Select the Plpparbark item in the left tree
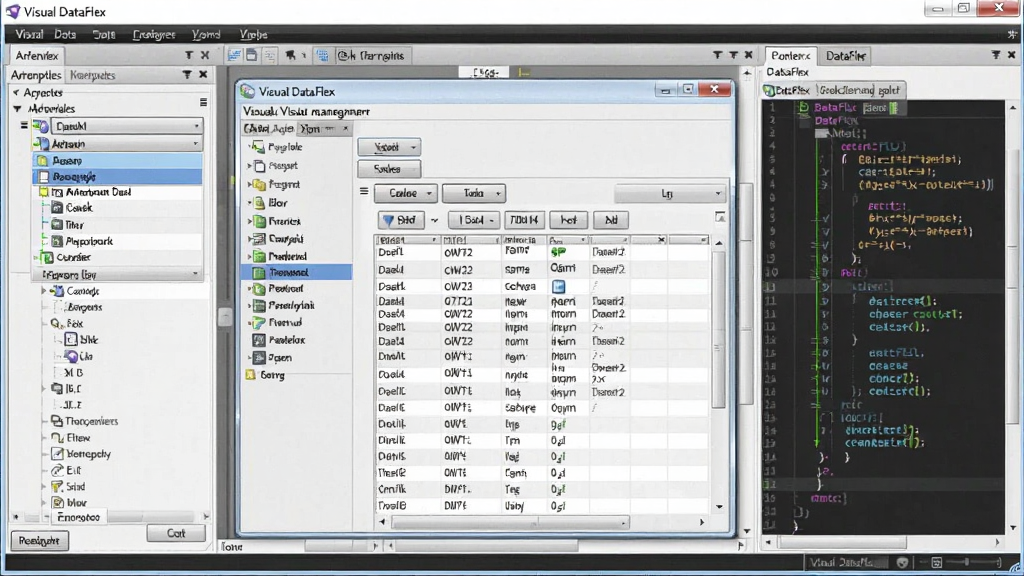1024x576 pixels. (82, 241)
